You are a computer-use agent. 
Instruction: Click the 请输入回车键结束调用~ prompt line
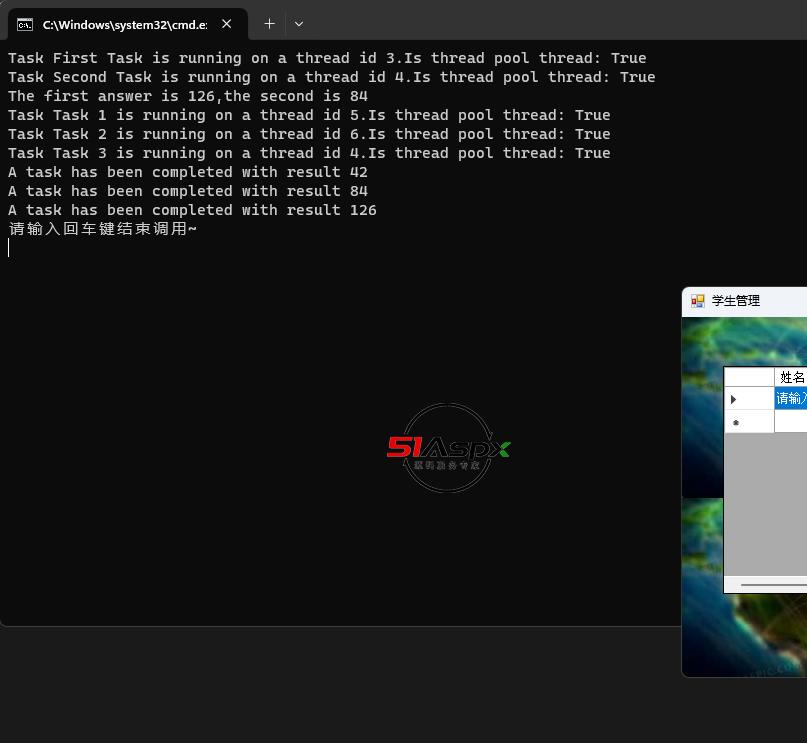tap(103, 229)
